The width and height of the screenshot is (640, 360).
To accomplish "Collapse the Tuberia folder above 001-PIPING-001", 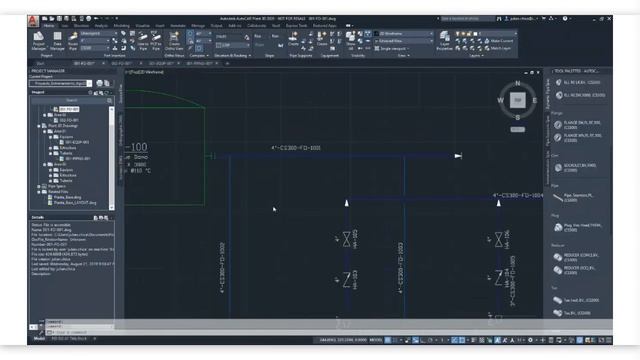I will click(x=51, y=153).
